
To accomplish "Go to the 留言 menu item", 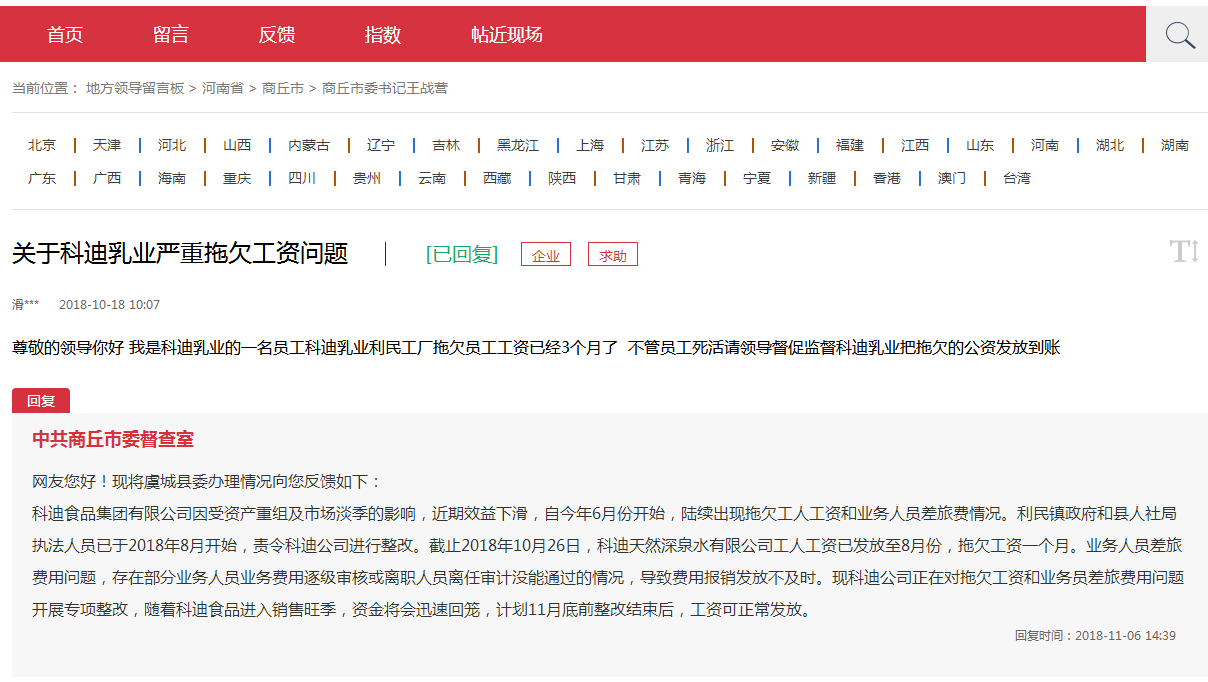I will coord(171,35).
